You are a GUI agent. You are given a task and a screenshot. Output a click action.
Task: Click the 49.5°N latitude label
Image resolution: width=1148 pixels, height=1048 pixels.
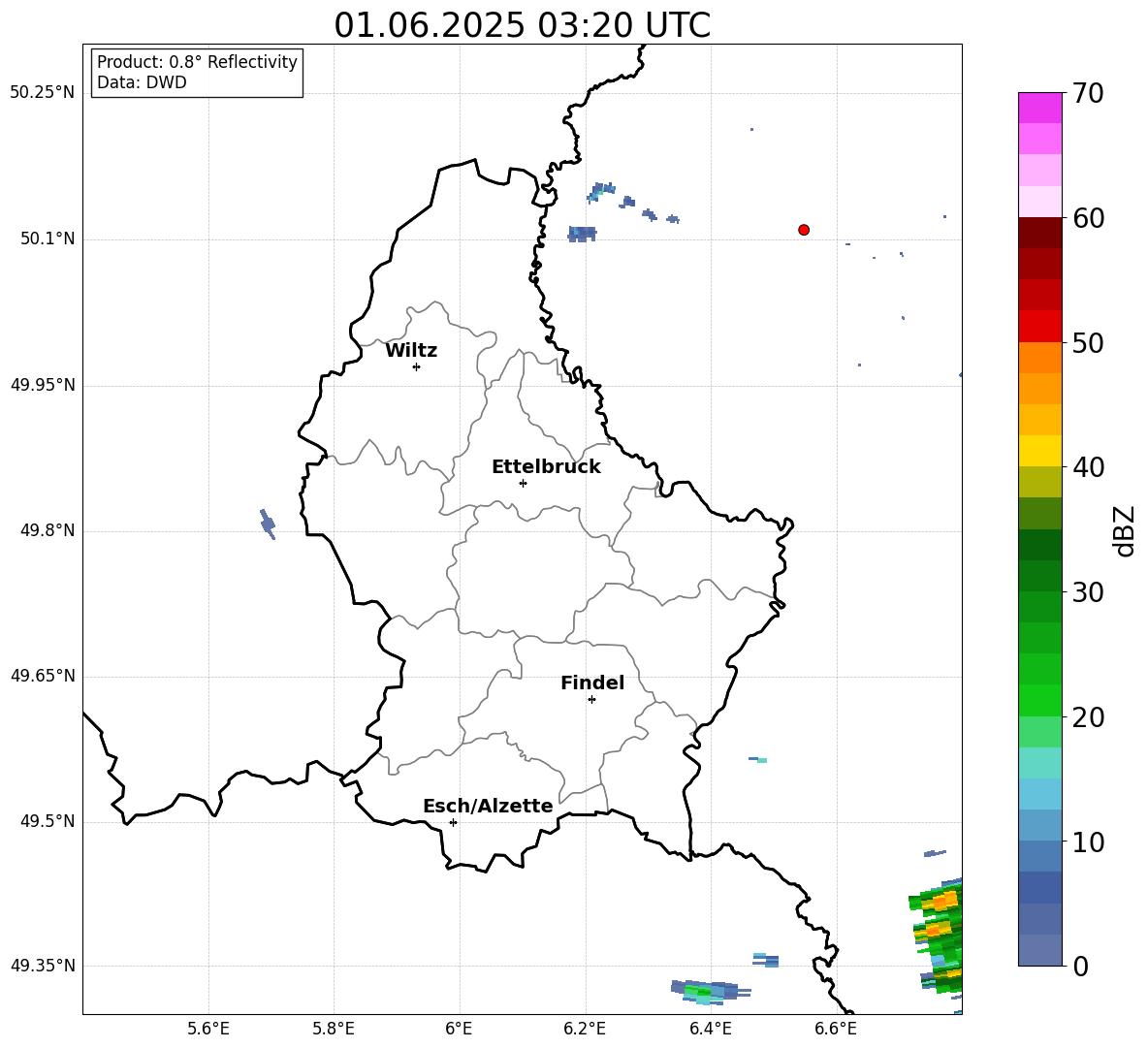pos(48,821)
